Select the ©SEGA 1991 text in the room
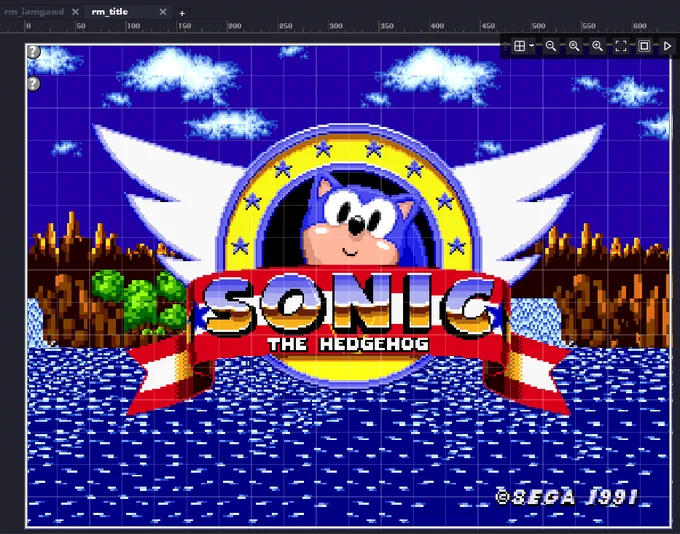This screenshot has height=534, width=680. coord(566,497)
